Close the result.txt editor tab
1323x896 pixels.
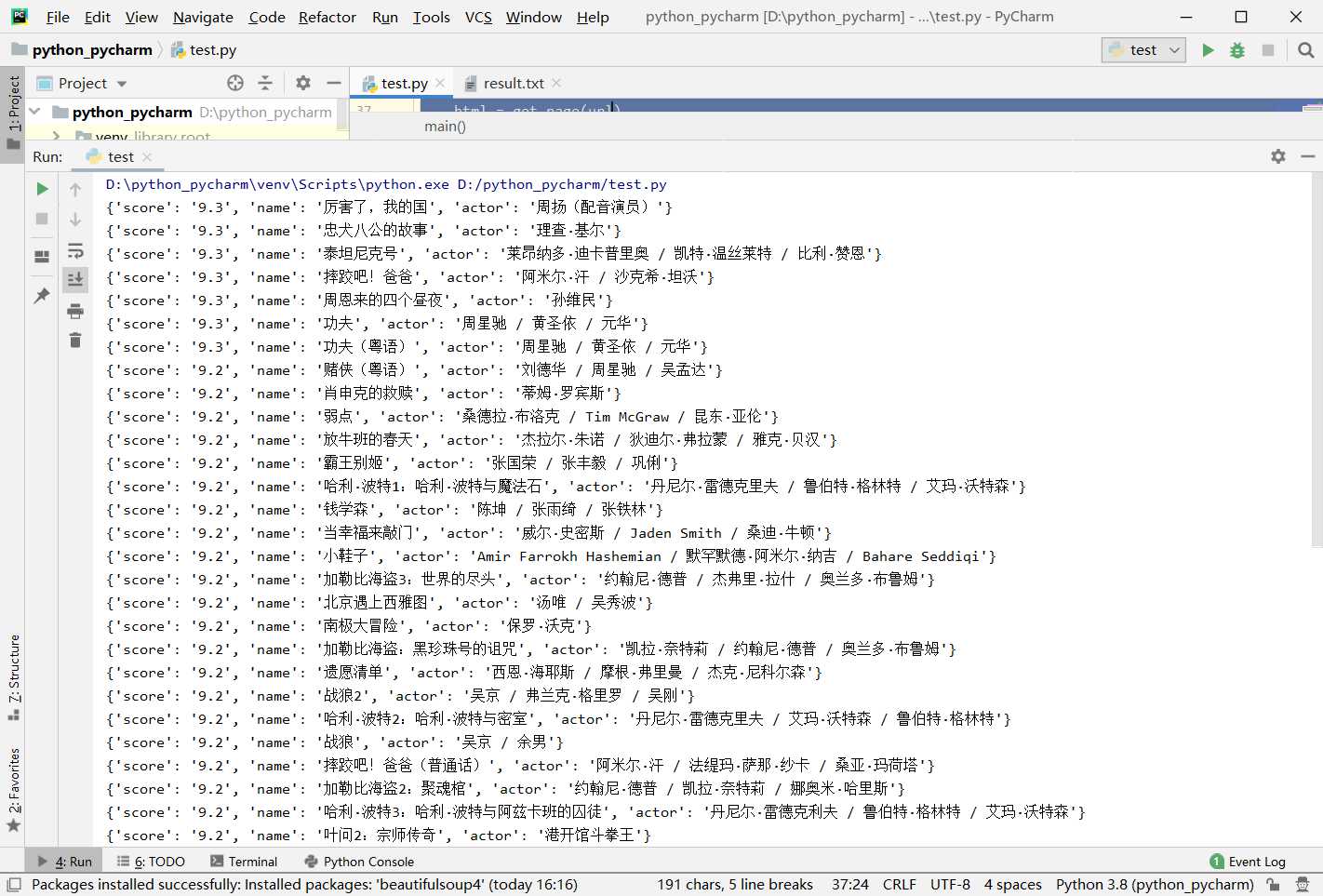click(x=556, y=83)
